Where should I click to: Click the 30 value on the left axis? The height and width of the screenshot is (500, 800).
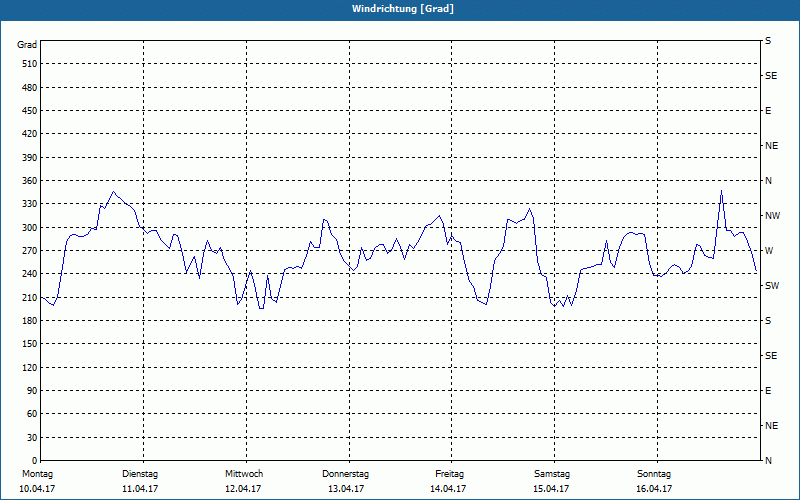[x=32, y=438]
